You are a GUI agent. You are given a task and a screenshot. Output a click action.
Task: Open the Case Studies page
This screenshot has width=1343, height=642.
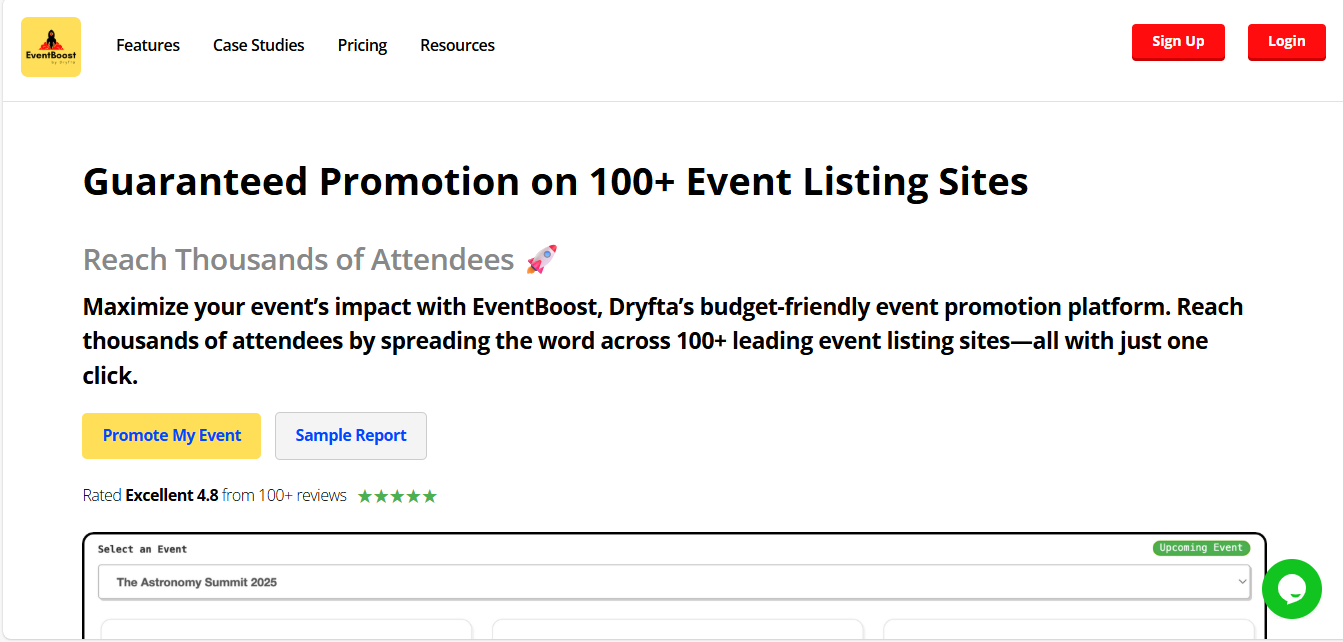258,45
